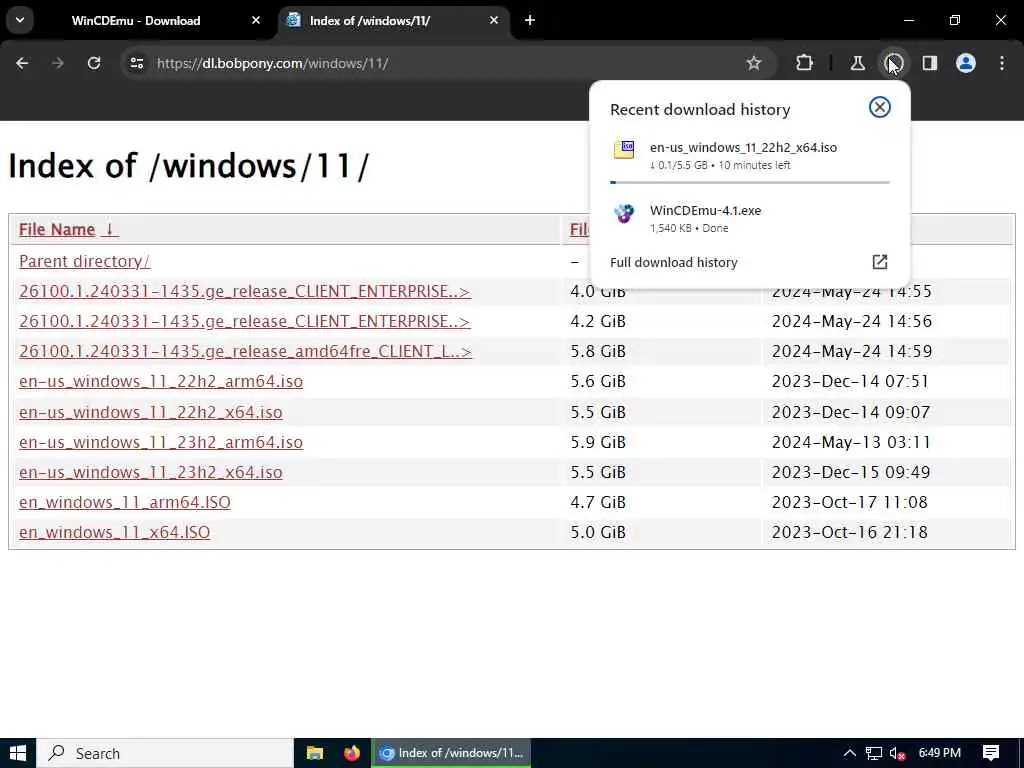The height and width of the screenshot is (768, 1024).
Task: Toggle the Downloads toolbar icon
Action: (893, 63)
